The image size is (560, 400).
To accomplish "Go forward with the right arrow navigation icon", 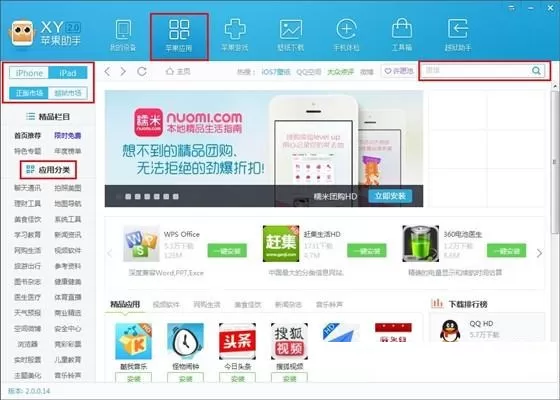I will pos(123,71).
